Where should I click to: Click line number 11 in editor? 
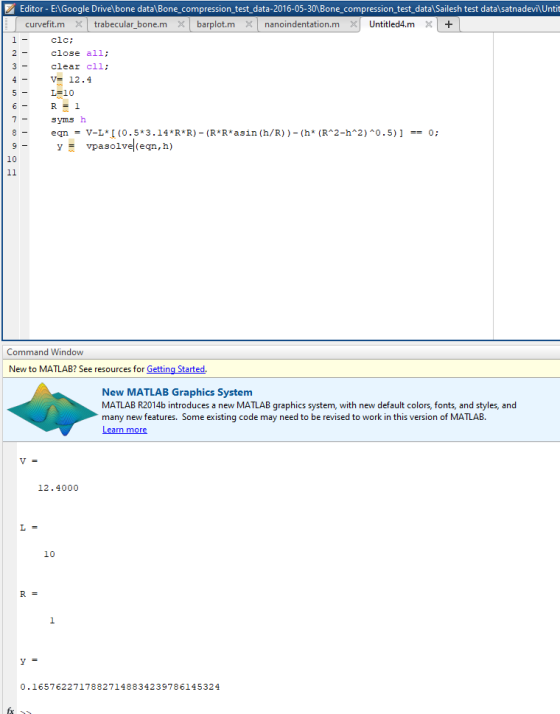click(12, 173)
